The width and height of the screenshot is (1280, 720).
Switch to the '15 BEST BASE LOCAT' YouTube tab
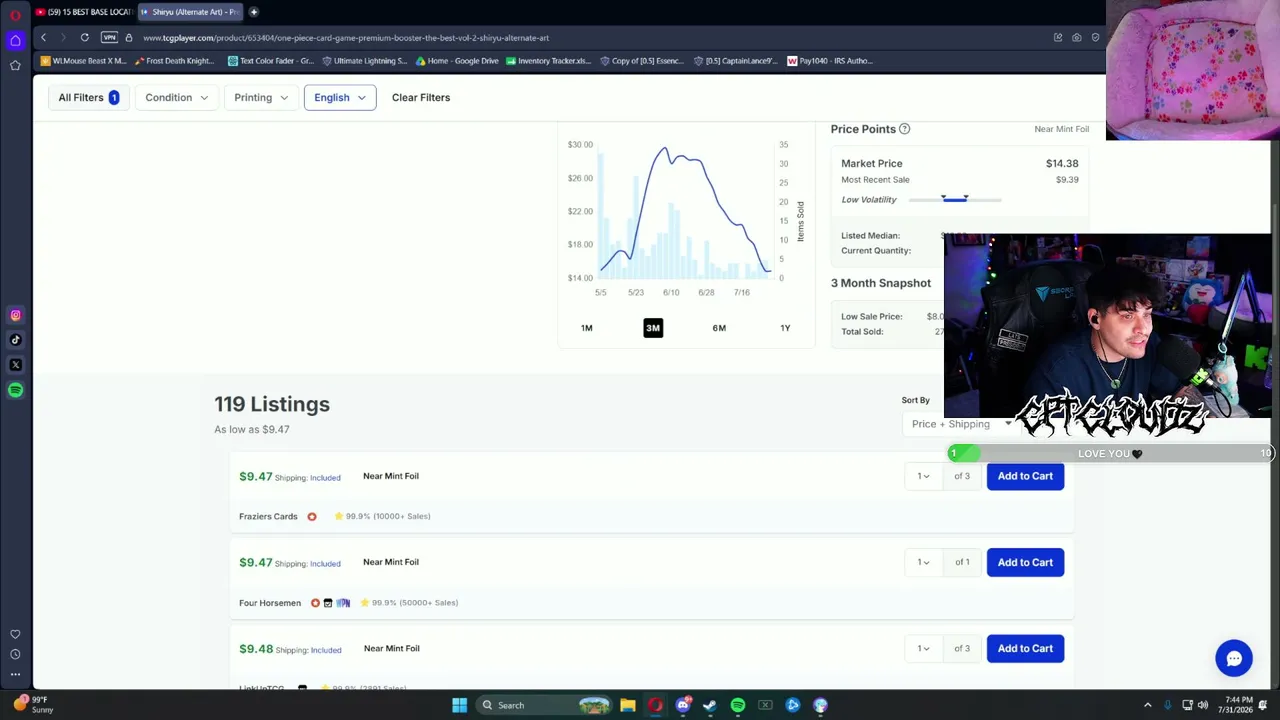tap(84, 12)
